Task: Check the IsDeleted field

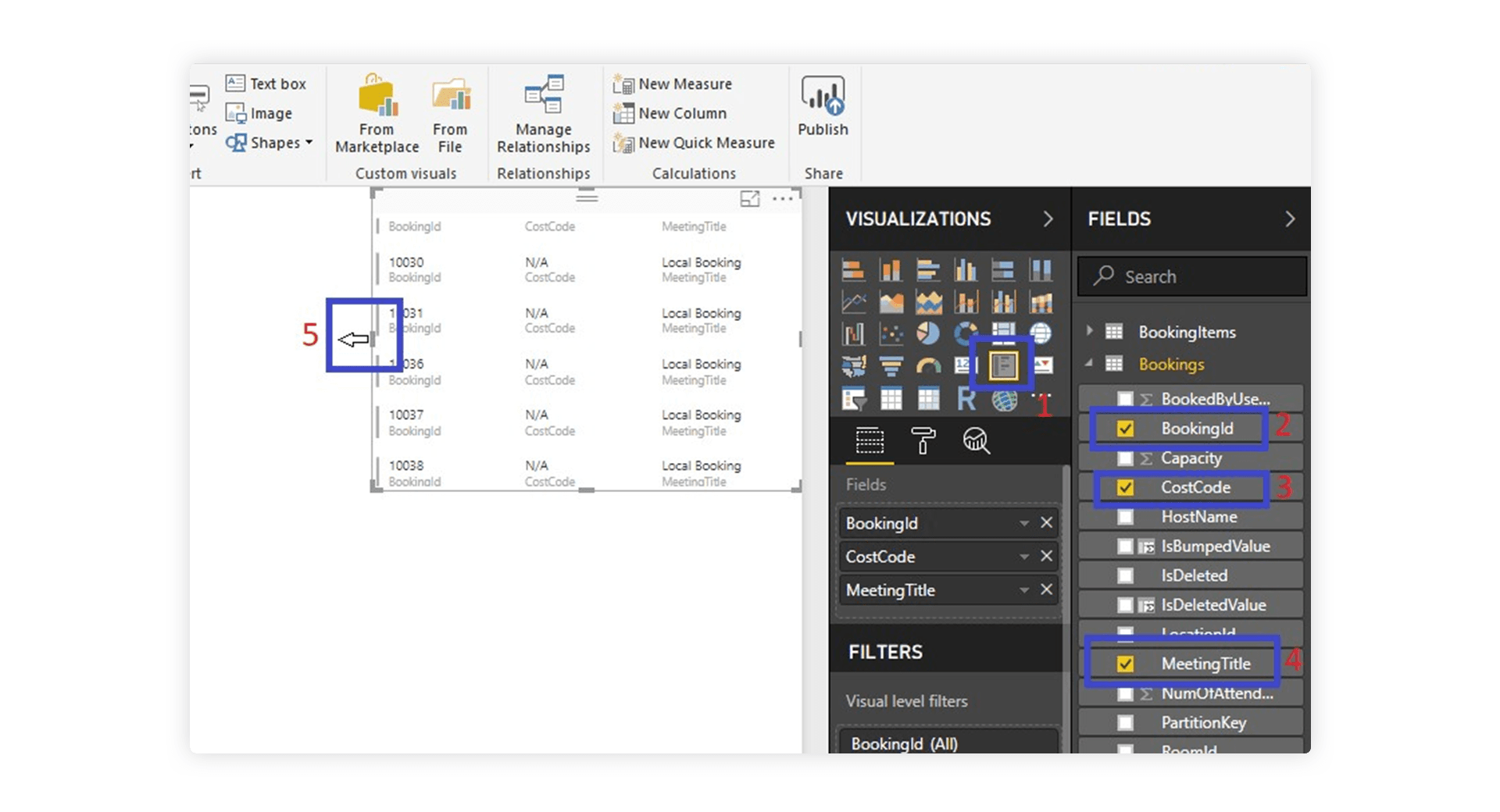Action: 1125,575
